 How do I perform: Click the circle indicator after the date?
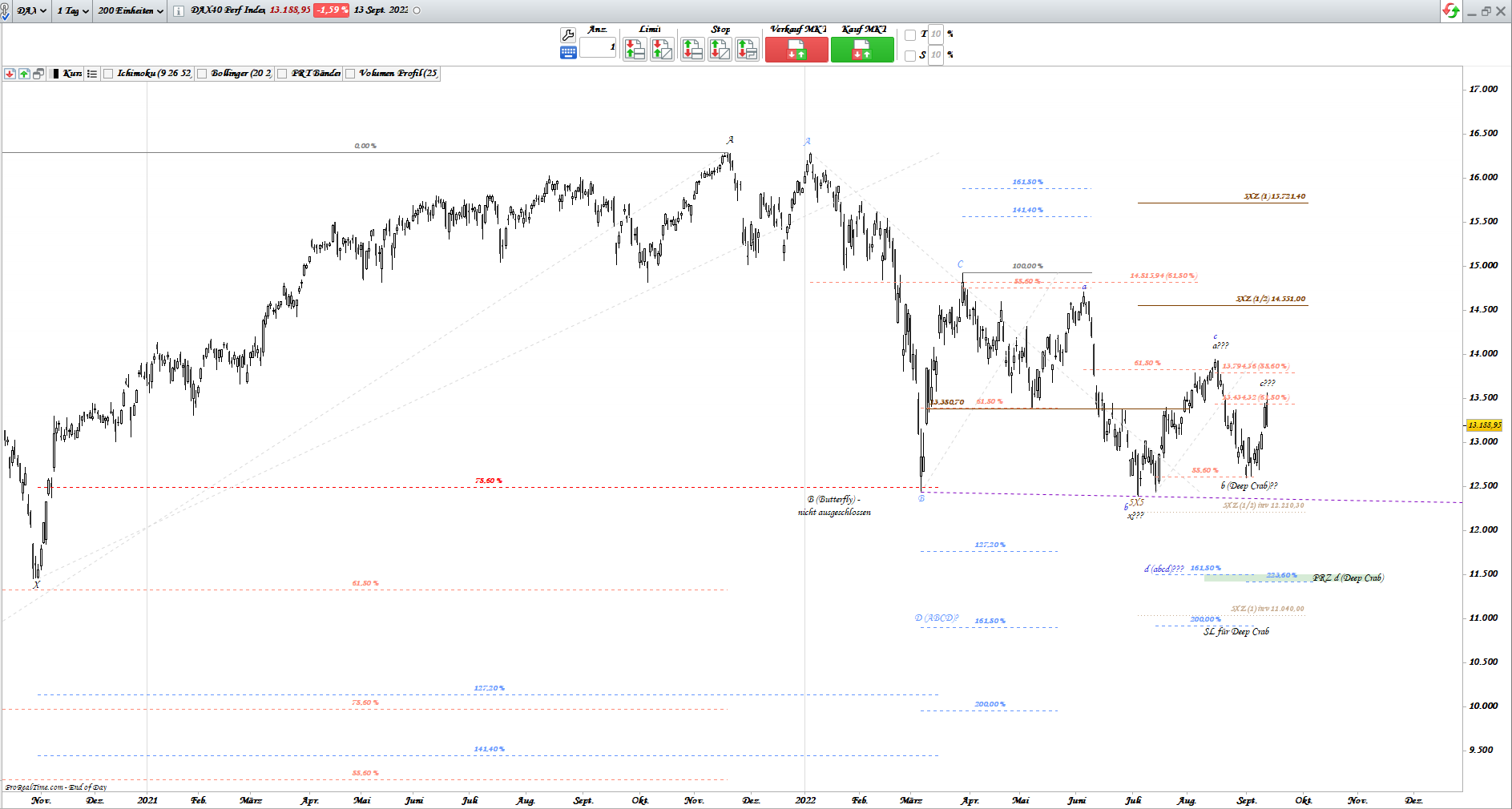(x=417, y=10)
